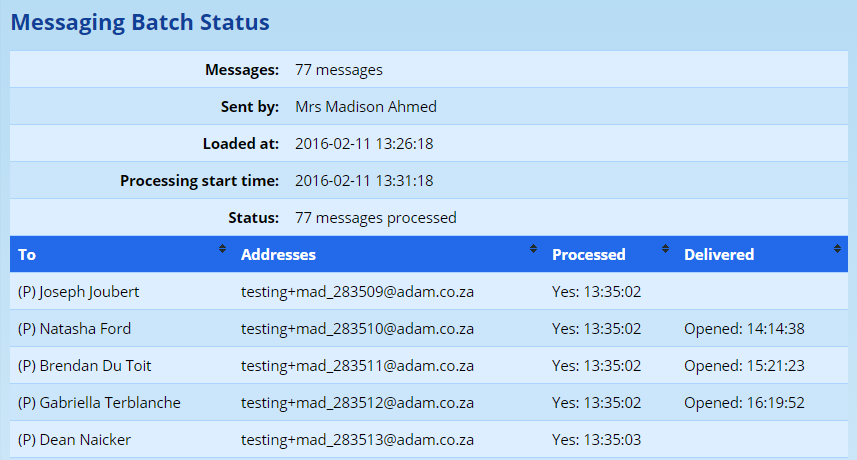Image resolution: width=857 pixels, height=460 pixels.
Task: Click sort arrows in the Processed column
Action: pos(665,249)
